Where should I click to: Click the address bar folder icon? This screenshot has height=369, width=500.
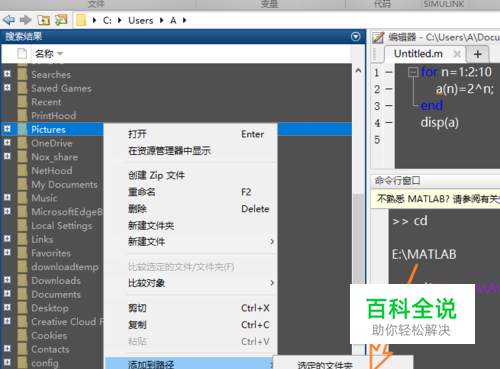pos(81,20)
